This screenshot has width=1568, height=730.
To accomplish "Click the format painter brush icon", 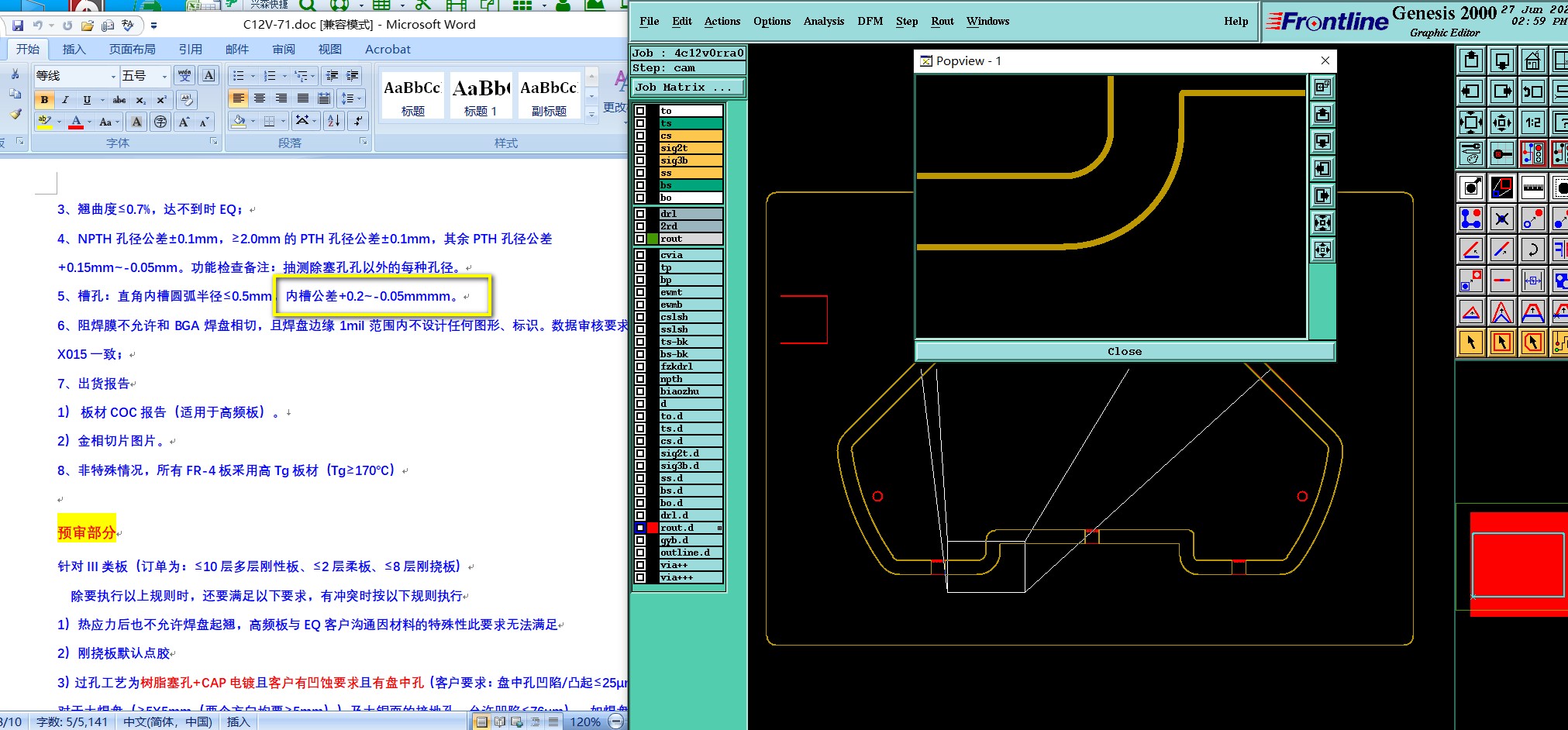I will [15, 115].
